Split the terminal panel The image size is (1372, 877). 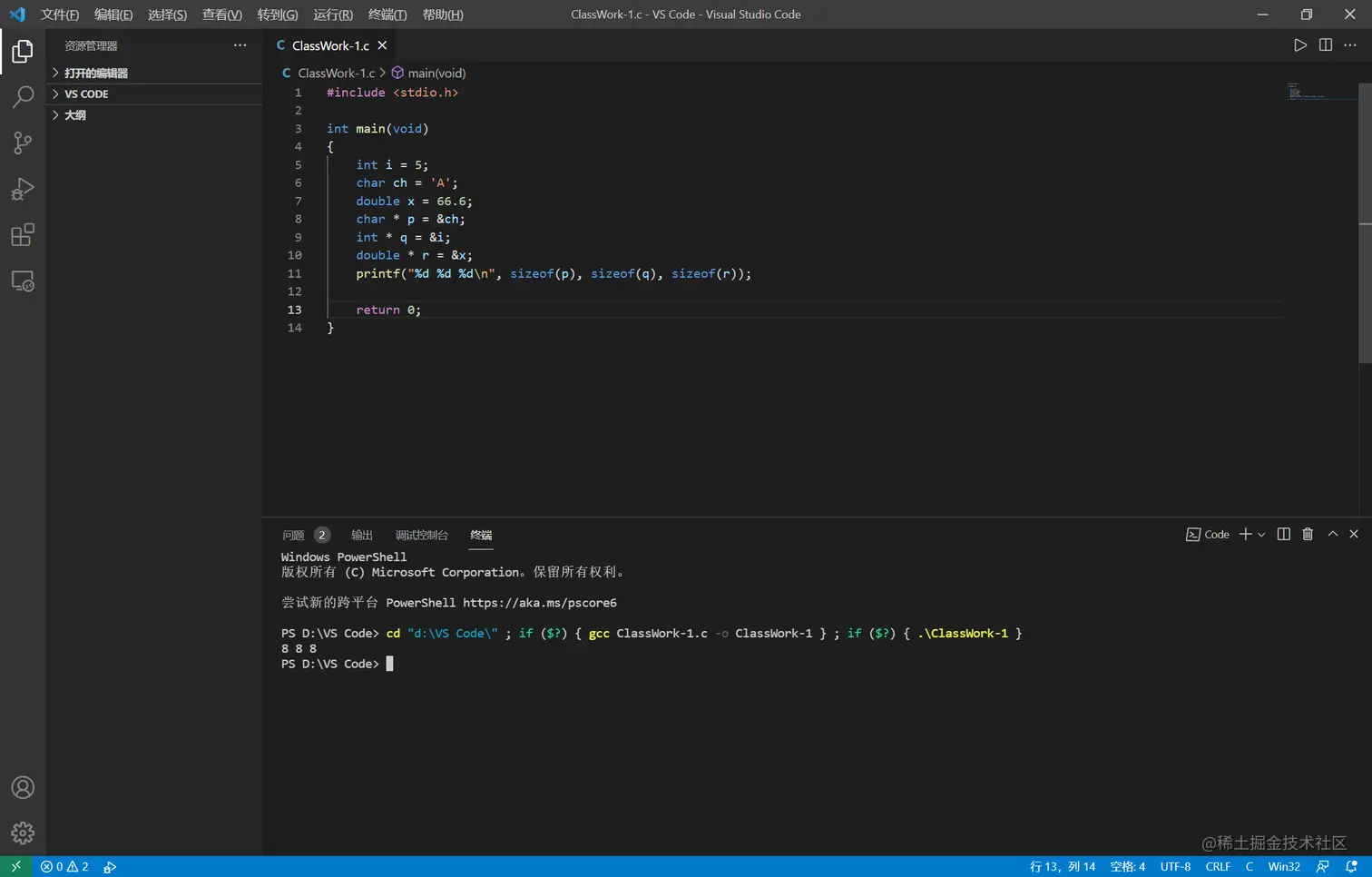(x=1284, y=535)
